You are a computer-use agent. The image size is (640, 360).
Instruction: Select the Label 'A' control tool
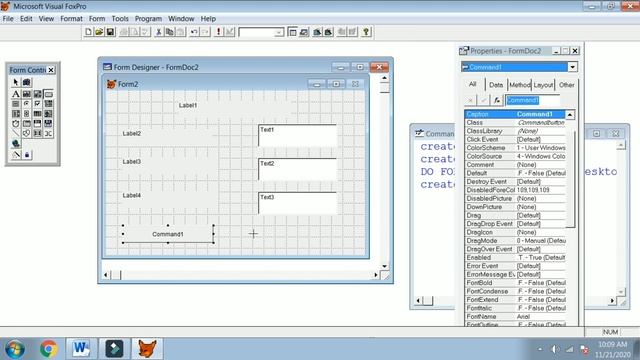coord(16,94)
